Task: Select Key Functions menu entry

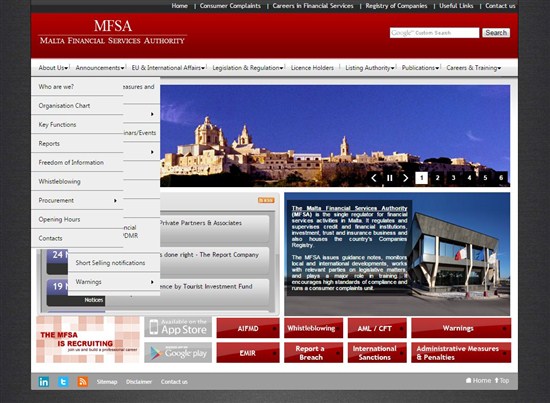Action: tap(77, 125)
